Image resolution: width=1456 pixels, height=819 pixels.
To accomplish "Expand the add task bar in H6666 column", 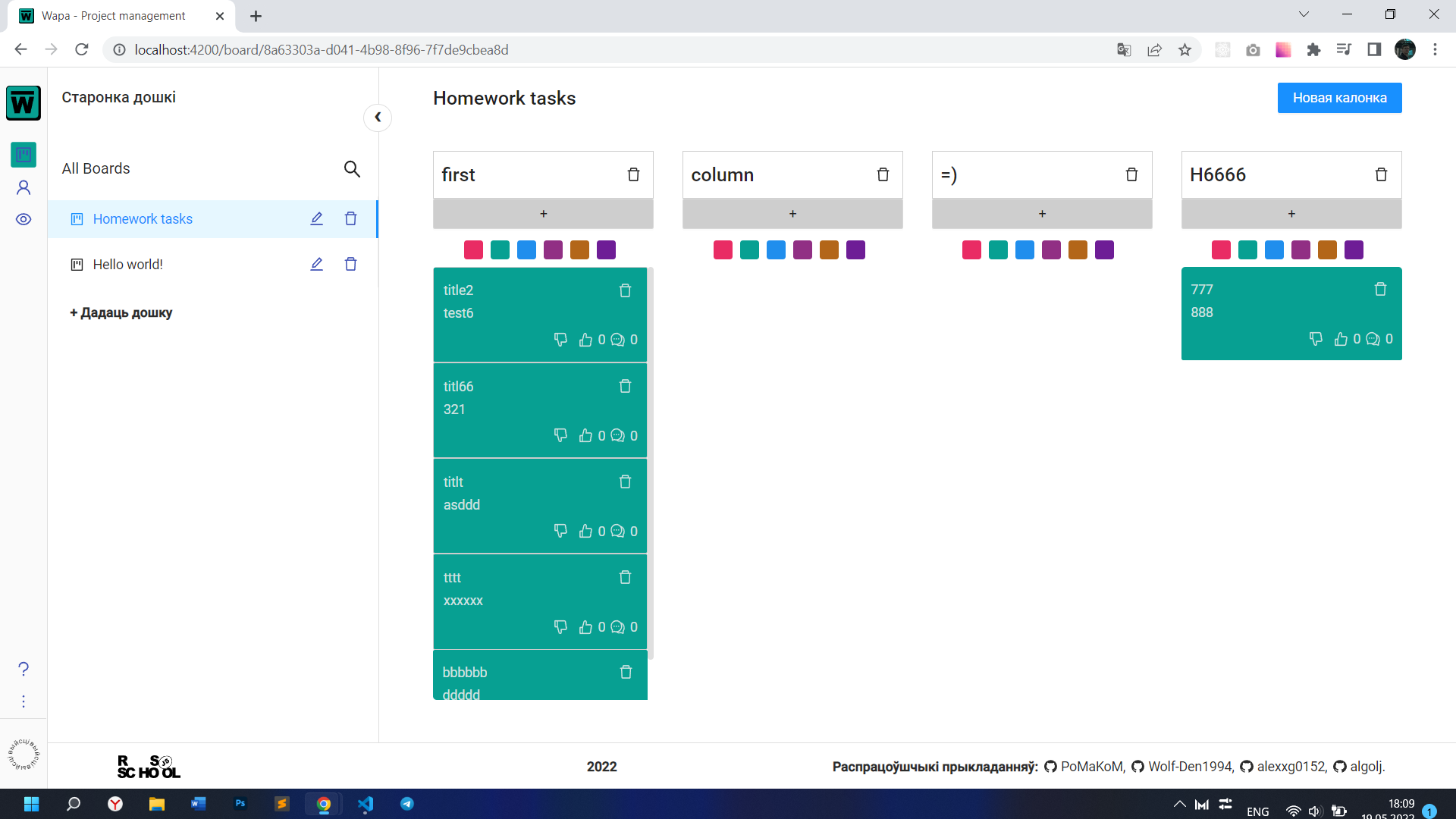I will (1291, 214).
